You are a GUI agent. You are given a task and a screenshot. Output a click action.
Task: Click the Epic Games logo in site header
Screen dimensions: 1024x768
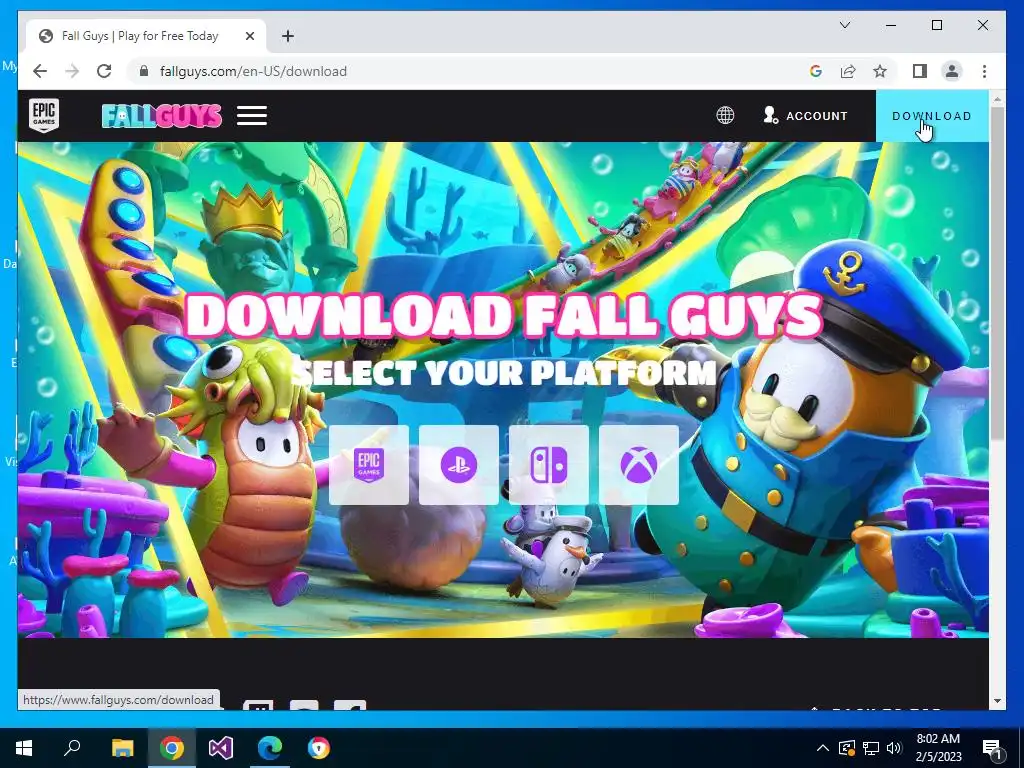tap(44, 115)
